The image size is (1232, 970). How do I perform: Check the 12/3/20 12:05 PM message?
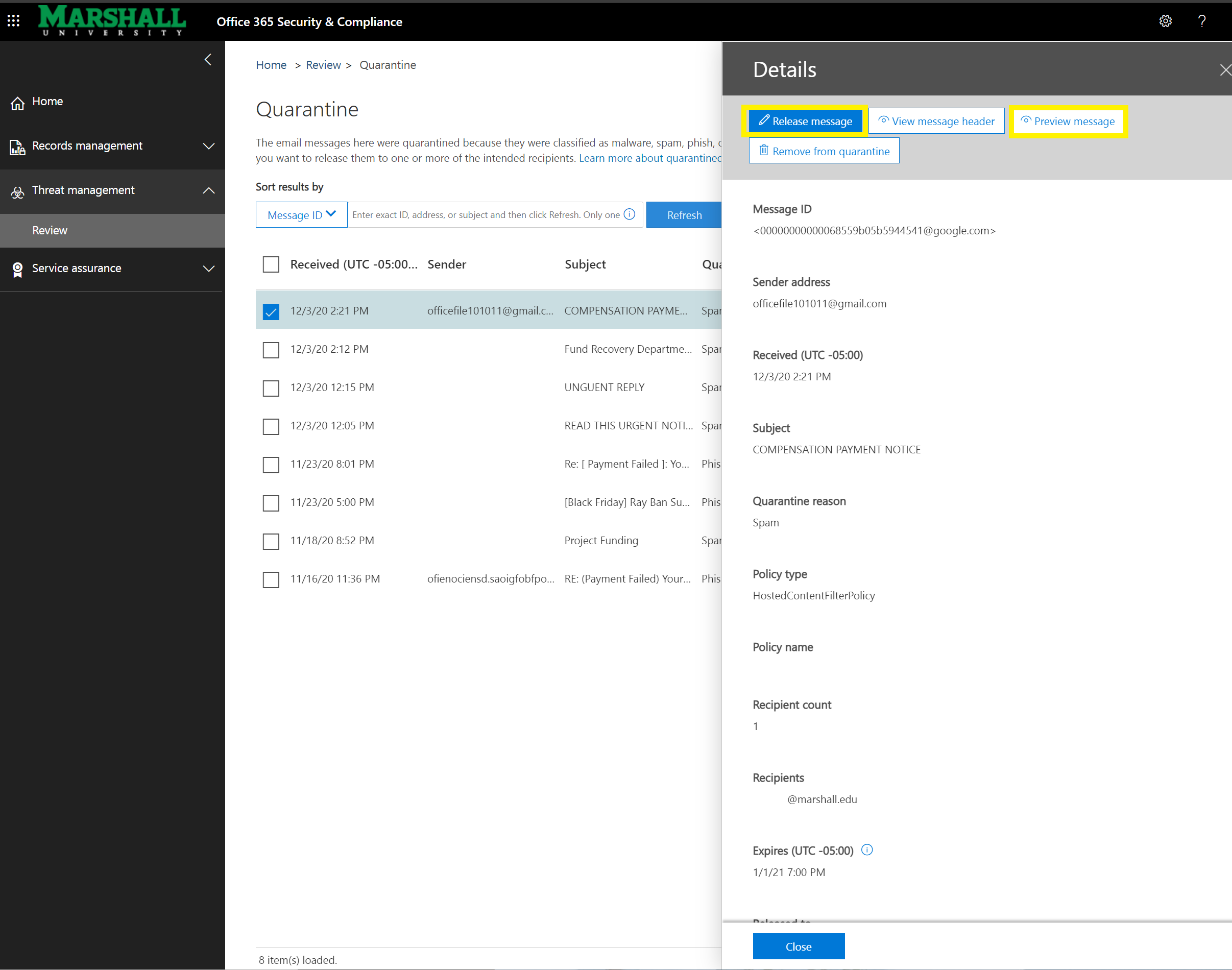point(271,426)
